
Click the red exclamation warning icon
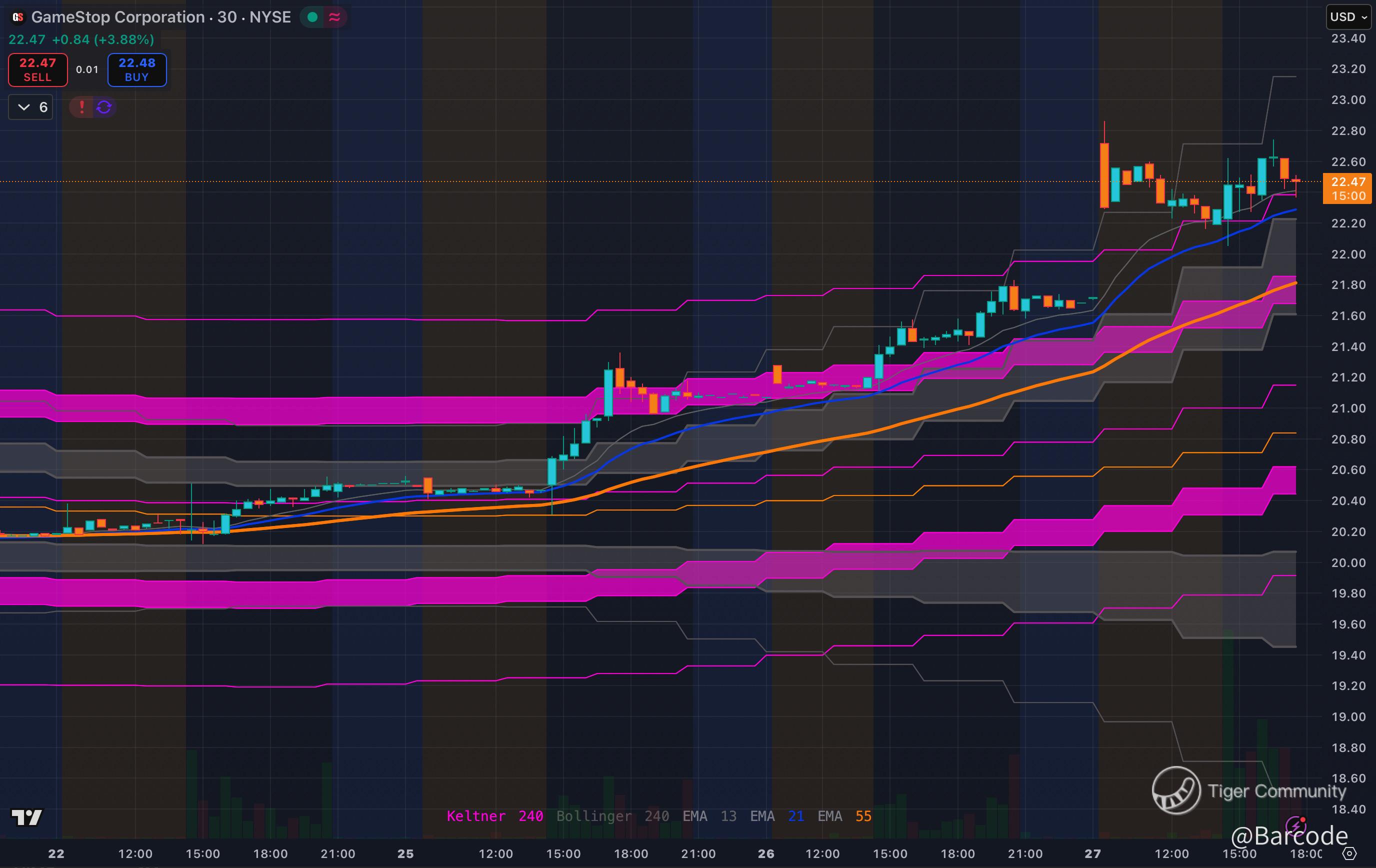coord(81,107)
